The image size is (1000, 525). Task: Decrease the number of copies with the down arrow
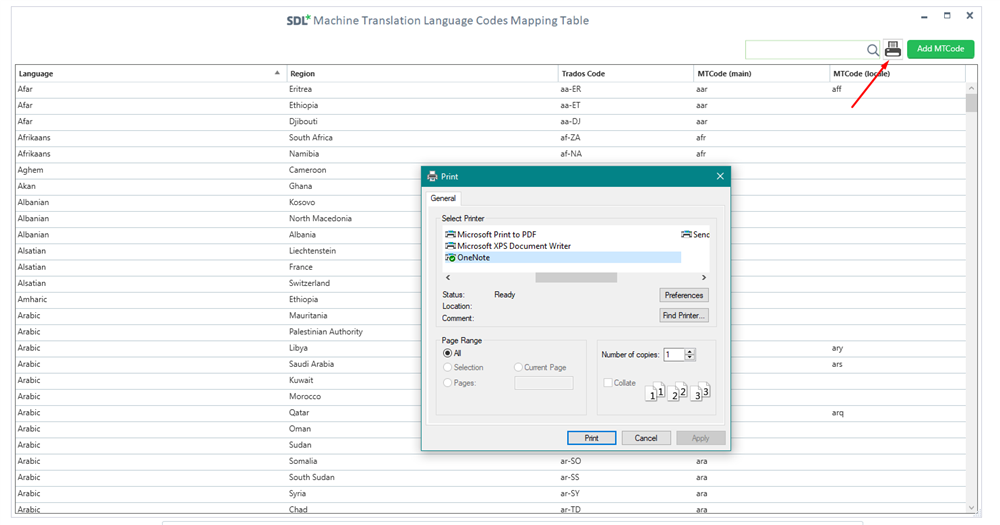(x=689, y=359)
